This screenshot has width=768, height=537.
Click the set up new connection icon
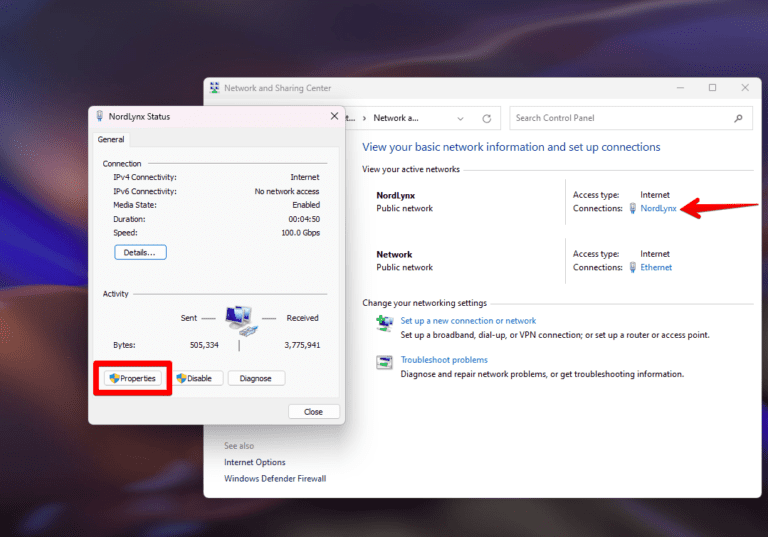[x=384, y=322]
